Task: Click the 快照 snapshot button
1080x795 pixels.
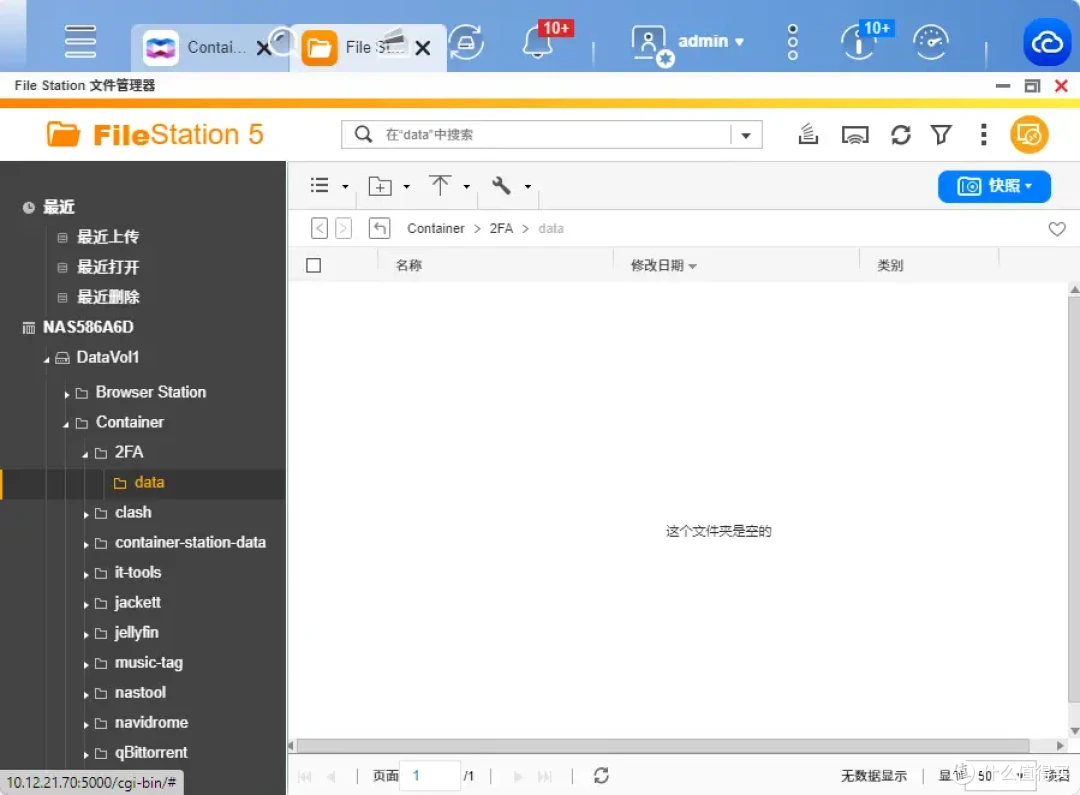Action: [994, 185]
